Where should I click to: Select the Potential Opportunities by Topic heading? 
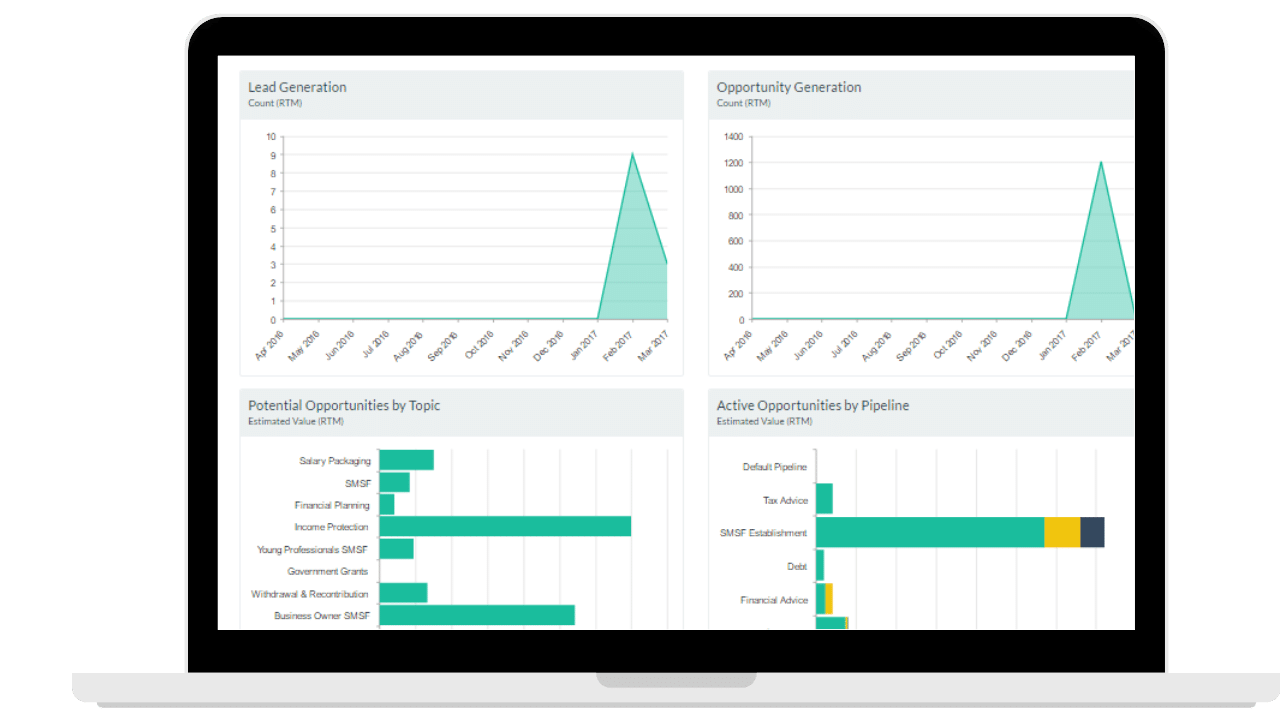tap(343, 405)
